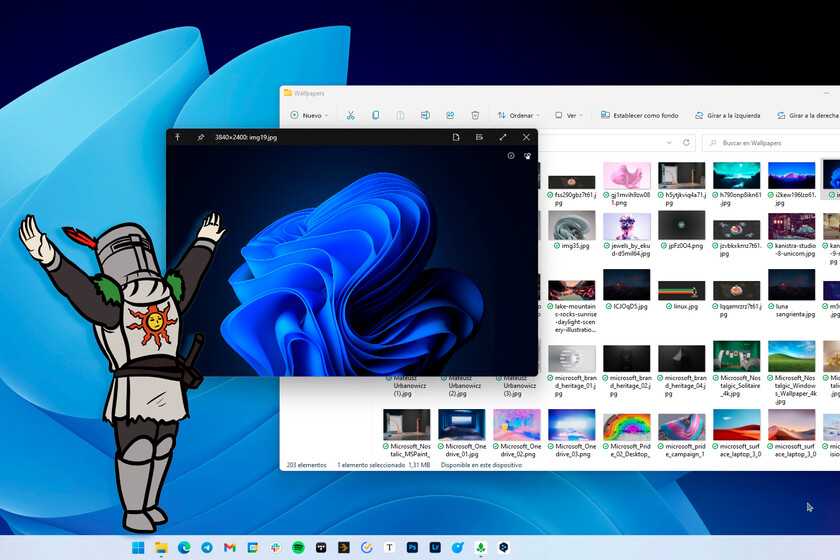This screenshot has width=840, height=560.
Task: Click the Paste icon in Explorer toolbar
Action: point(400,115)
